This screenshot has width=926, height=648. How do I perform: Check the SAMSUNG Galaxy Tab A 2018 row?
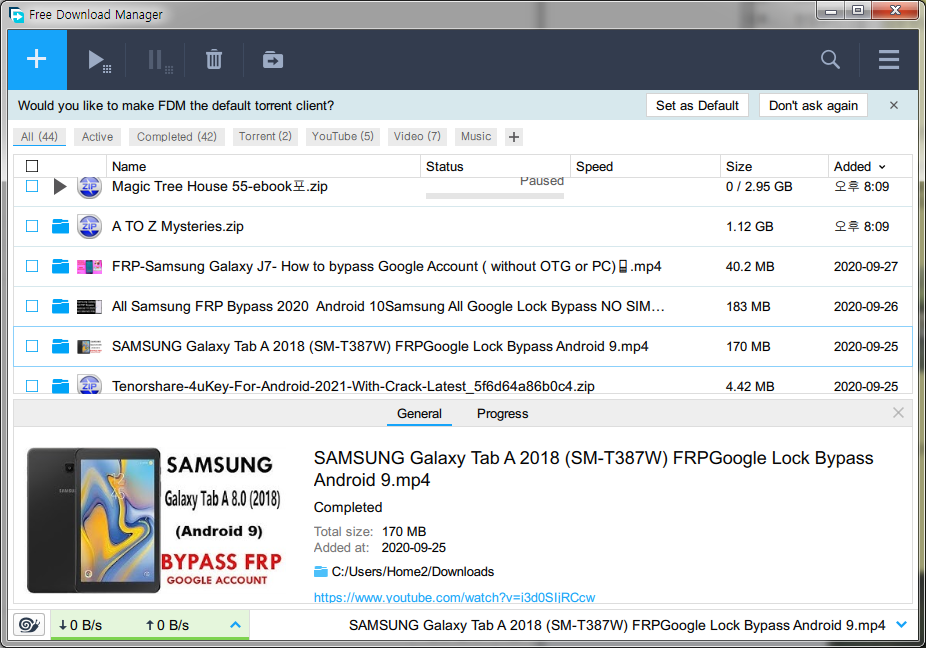tap(32, 346)
